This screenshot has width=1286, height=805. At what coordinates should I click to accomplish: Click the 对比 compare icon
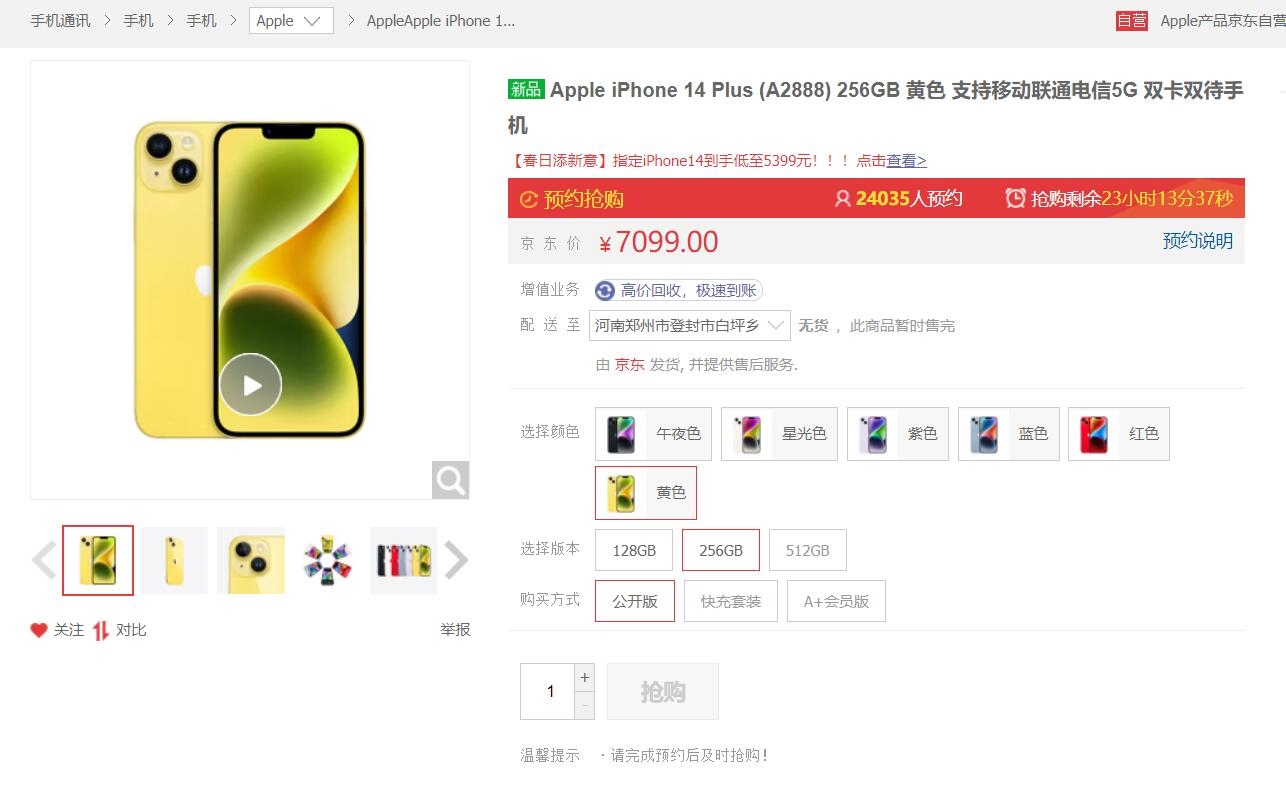(x=100, y=630)
